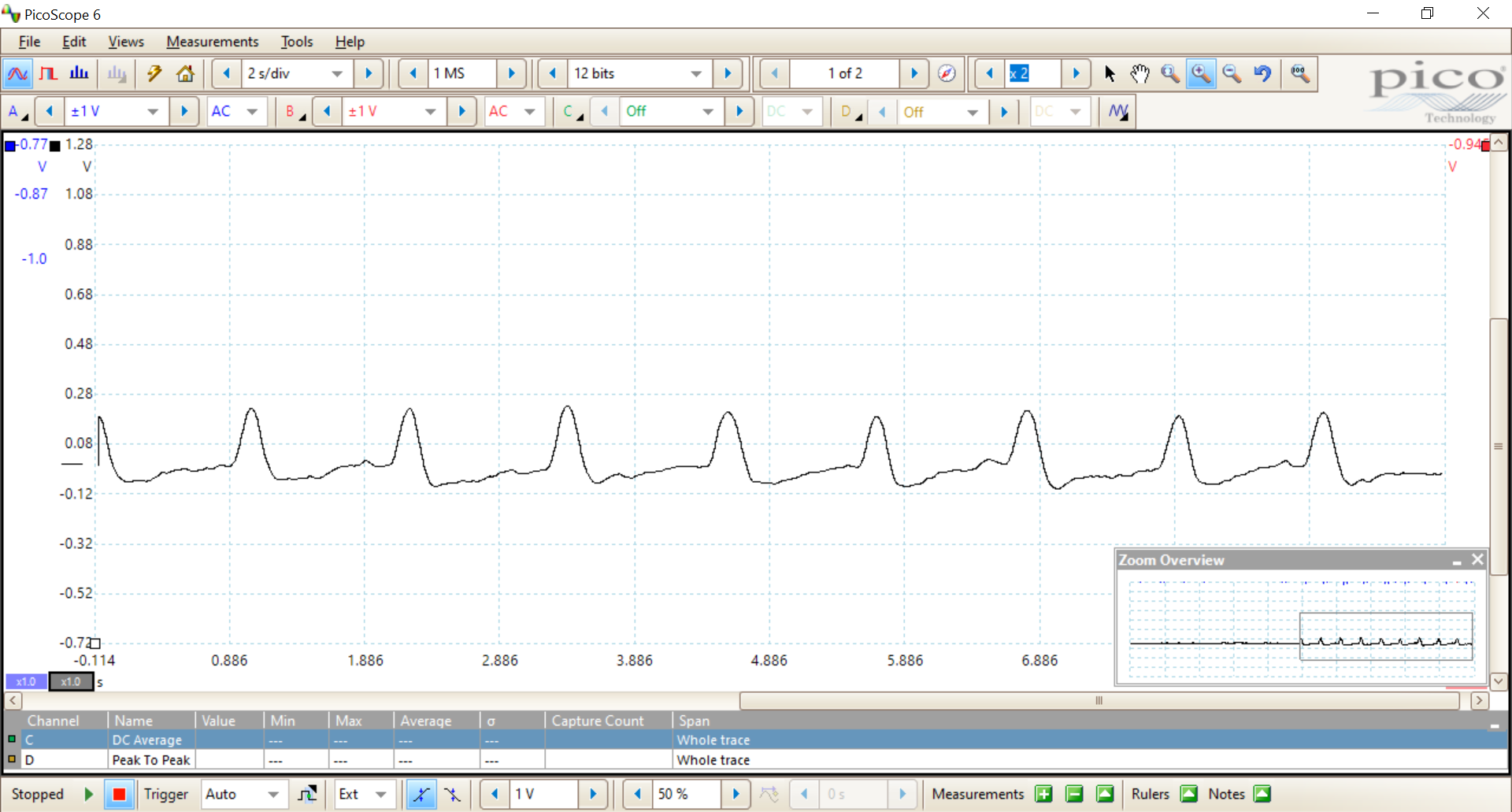Click the zoom-out magnifier tool
Viewport: 1512px width, 812px height.
tap(1232, 74)
